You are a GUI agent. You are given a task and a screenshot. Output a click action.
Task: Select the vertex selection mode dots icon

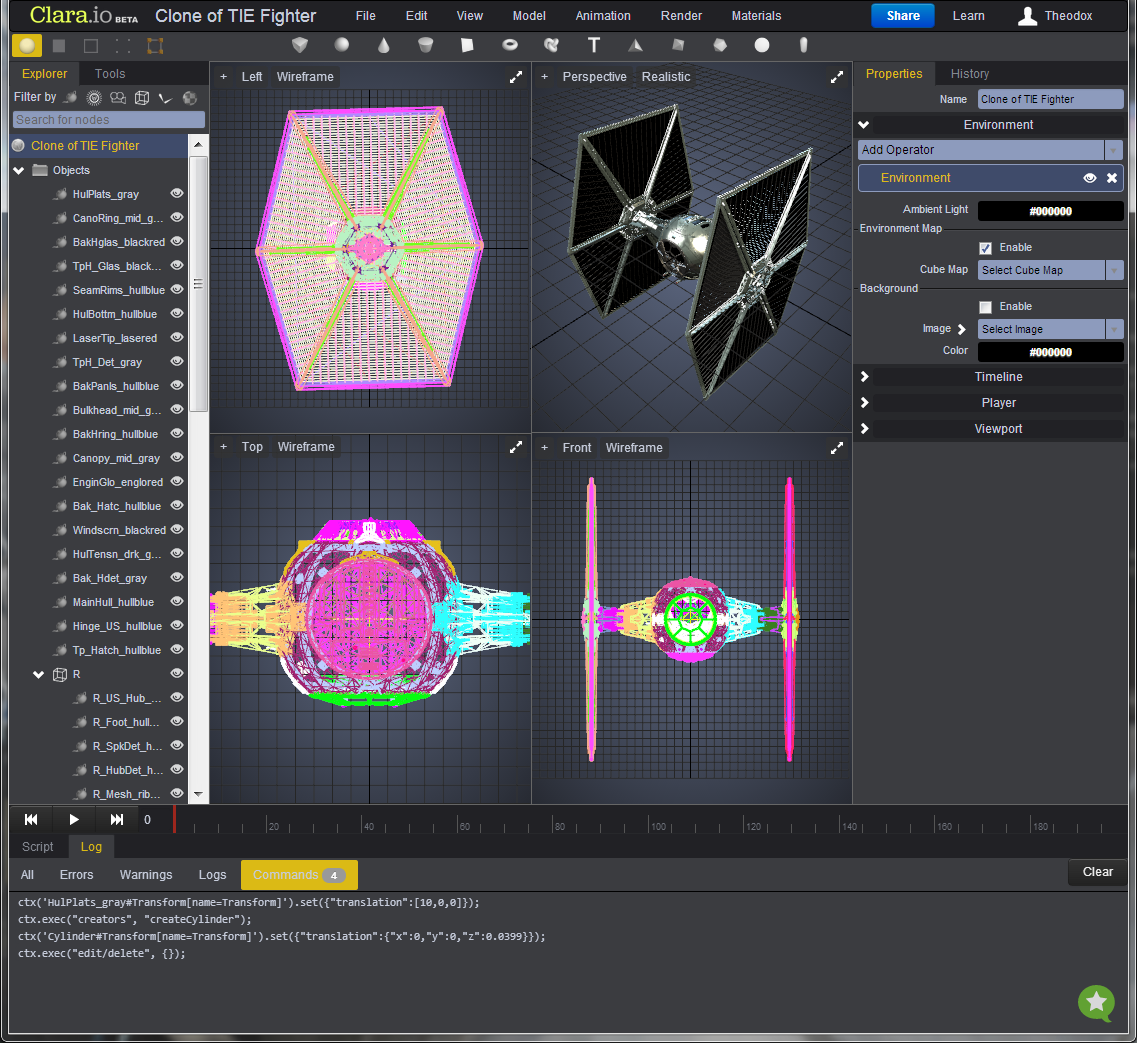[123, 46]
